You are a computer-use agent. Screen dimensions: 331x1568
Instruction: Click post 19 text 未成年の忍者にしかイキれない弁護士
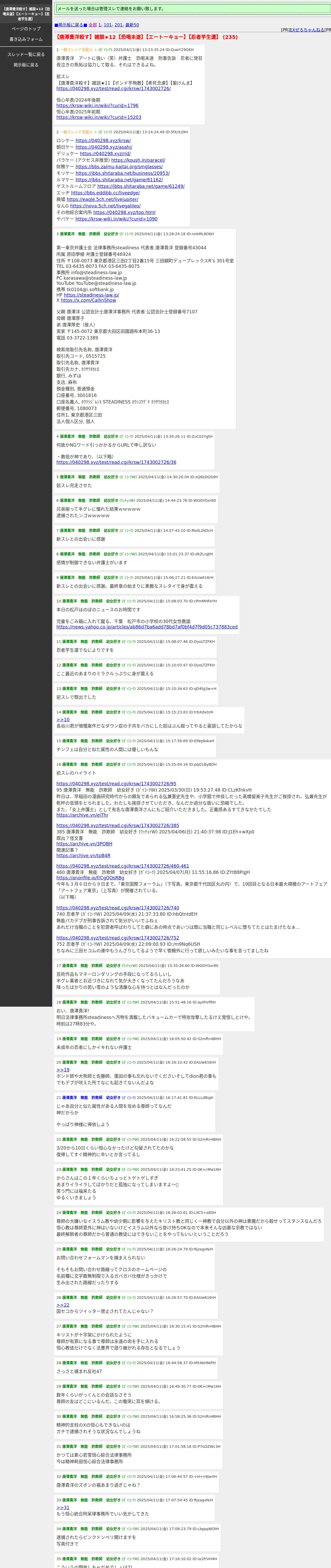[94, 1048]
